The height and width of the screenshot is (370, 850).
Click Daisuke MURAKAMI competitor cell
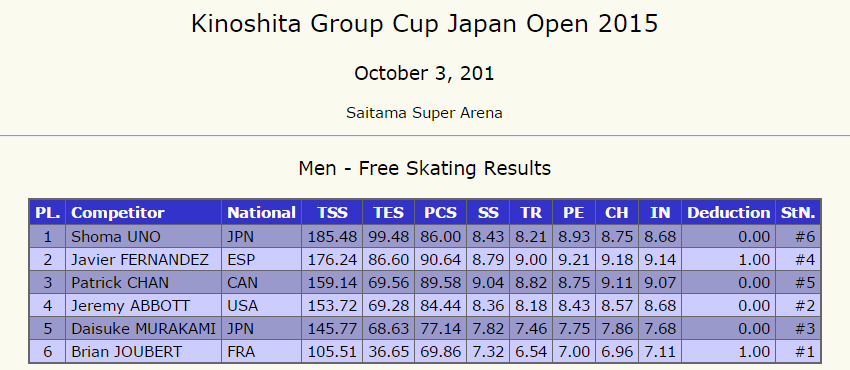pyautogui.click(x=144, y=329)
